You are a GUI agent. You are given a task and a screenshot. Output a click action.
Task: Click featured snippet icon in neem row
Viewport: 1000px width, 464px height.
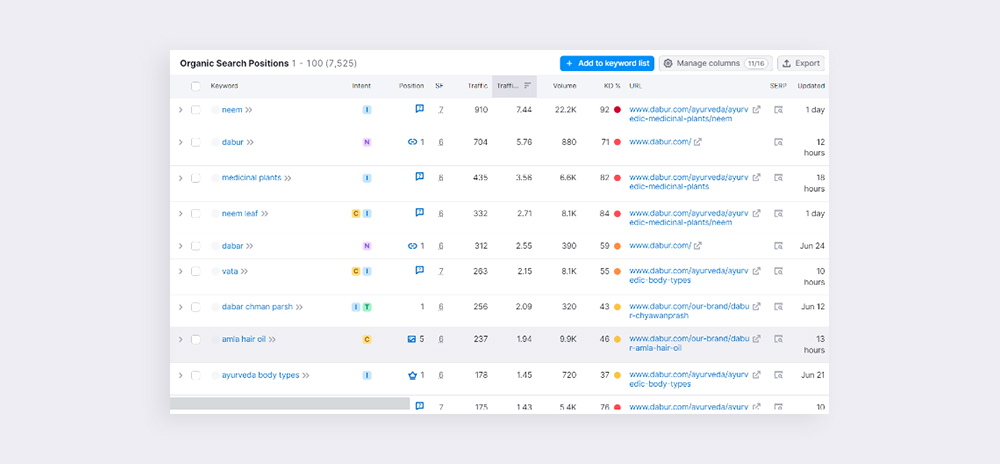point(420,109)
